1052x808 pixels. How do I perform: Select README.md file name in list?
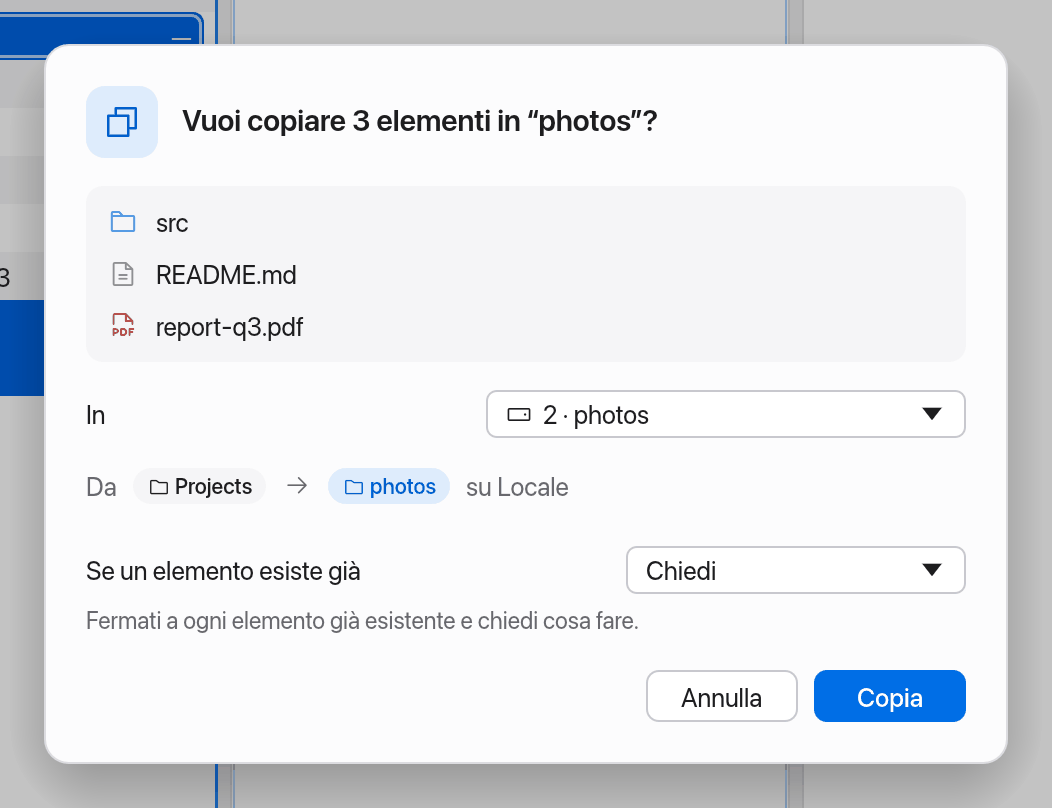tap(226, 275)
